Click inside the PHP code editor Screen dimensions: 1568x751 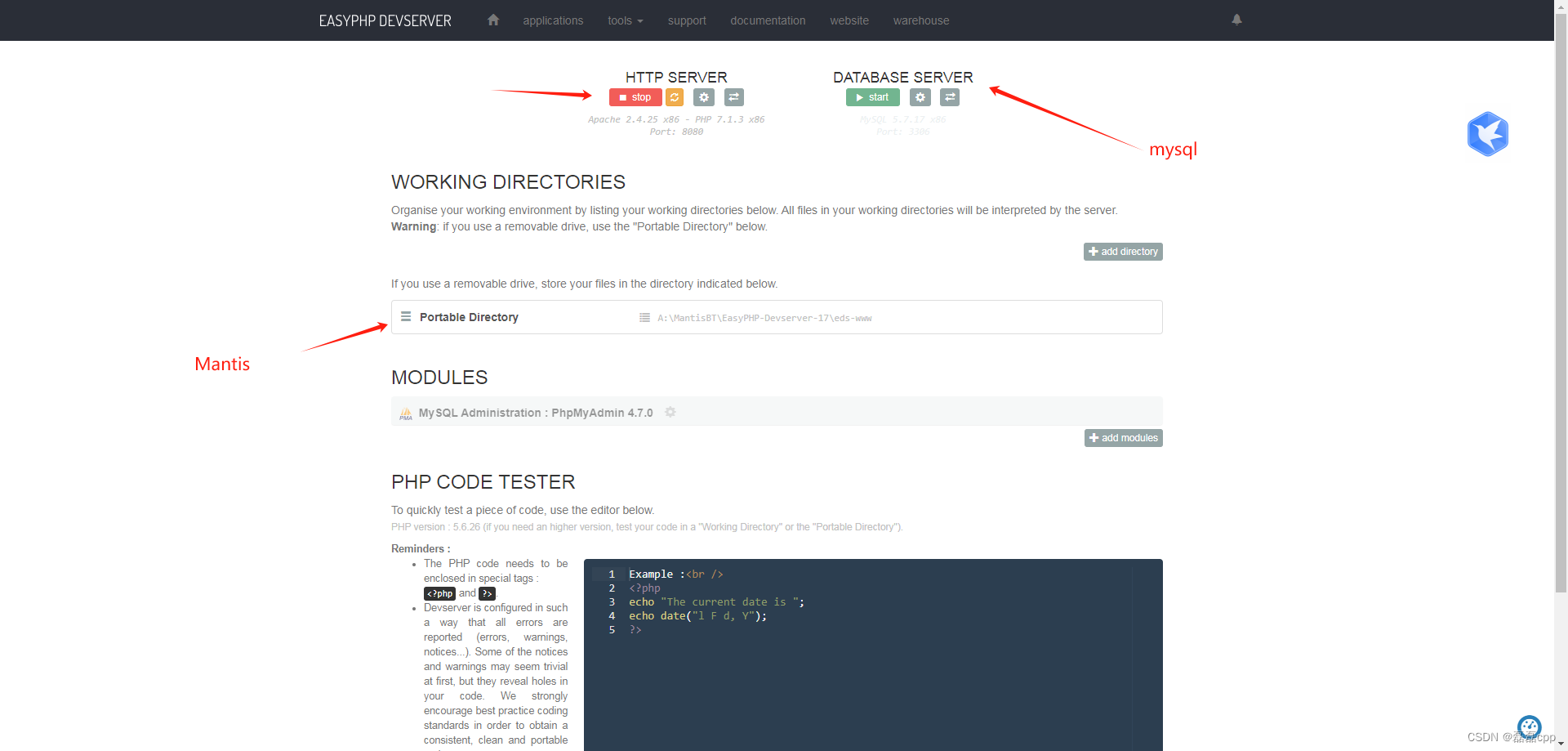pos(873,655)
